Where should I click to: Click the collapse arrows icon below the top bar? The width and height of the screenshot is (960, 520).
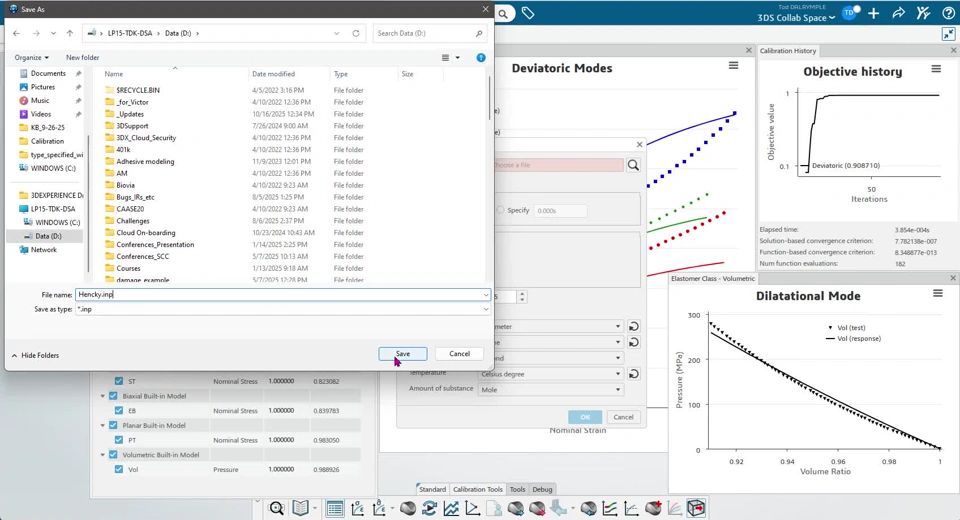pyautogui.click(x=948, y=35)
